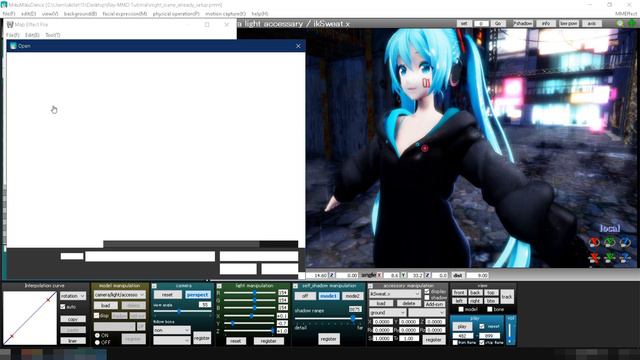Image resolution: width=640 pixels, height=360 pixels.
Task: Enable the model checkbox in view panel
Action: coord(461,309)
